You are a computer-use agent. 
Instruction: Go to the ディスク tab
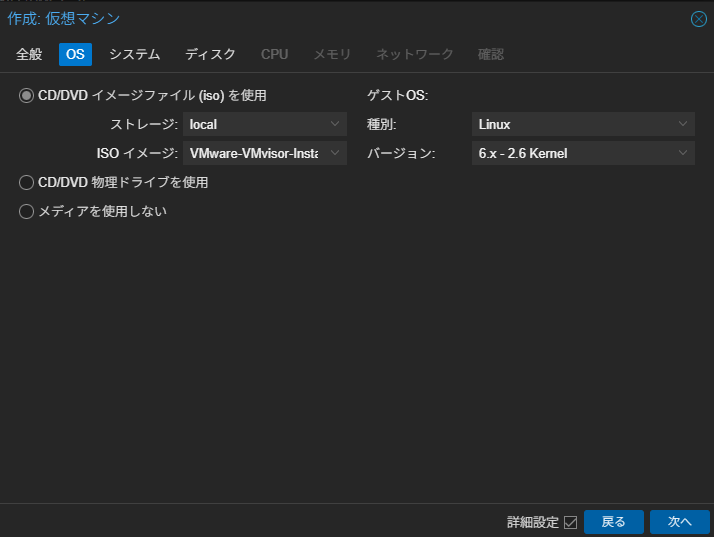coord(210,54)
